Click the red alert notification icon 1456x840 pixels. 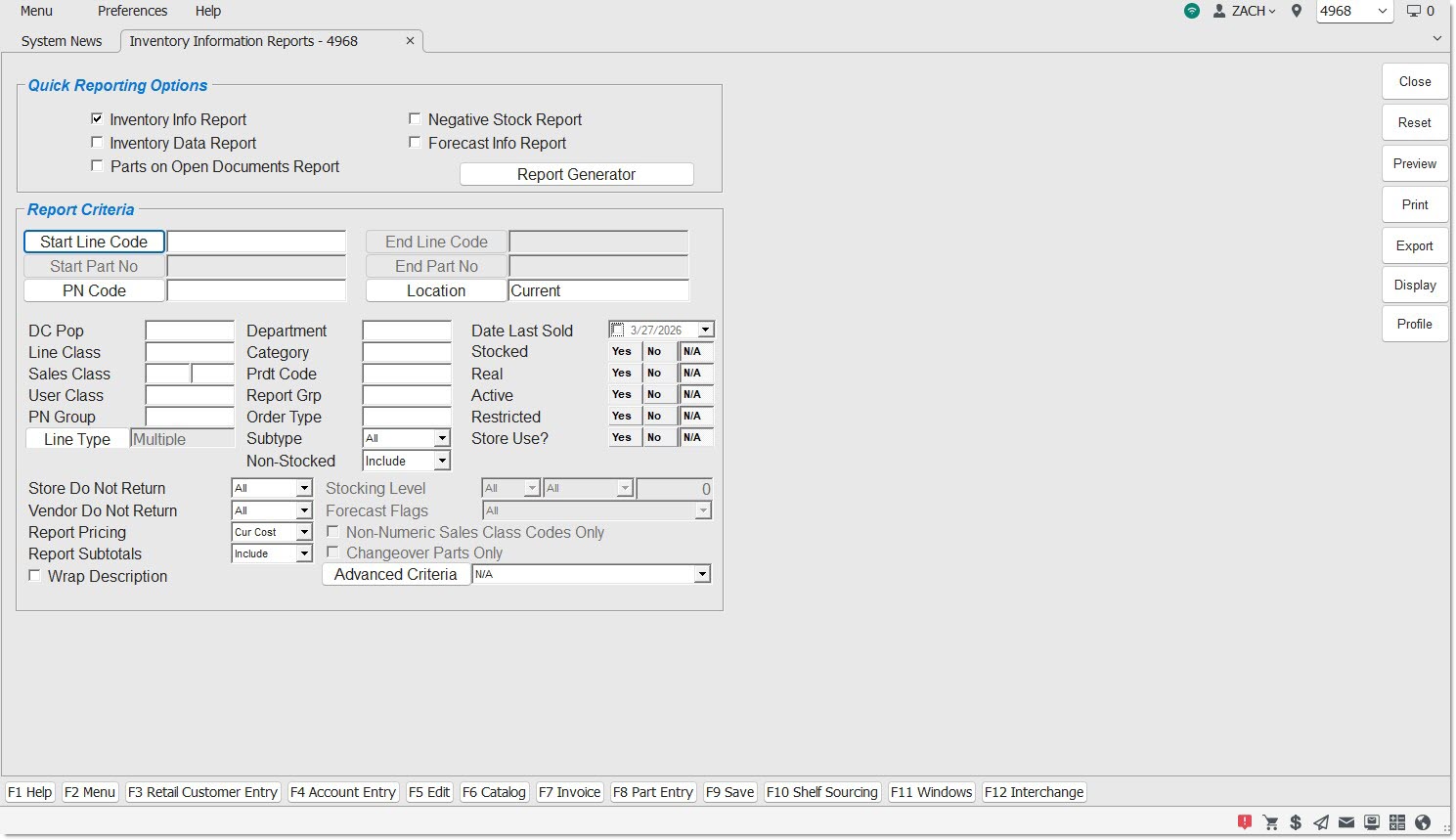click(x=1245, y=822)
